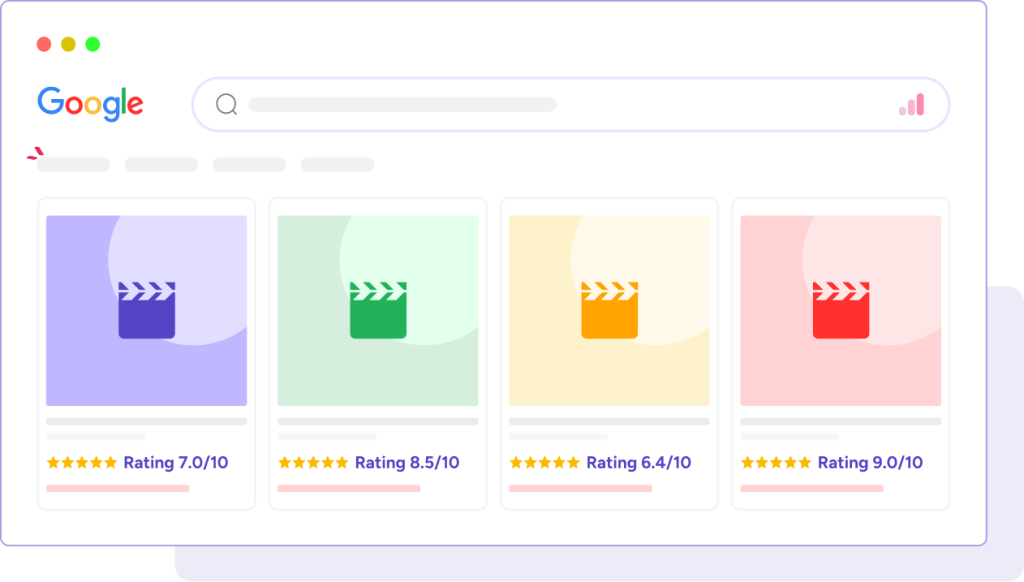Click the green window dot button

93,44
